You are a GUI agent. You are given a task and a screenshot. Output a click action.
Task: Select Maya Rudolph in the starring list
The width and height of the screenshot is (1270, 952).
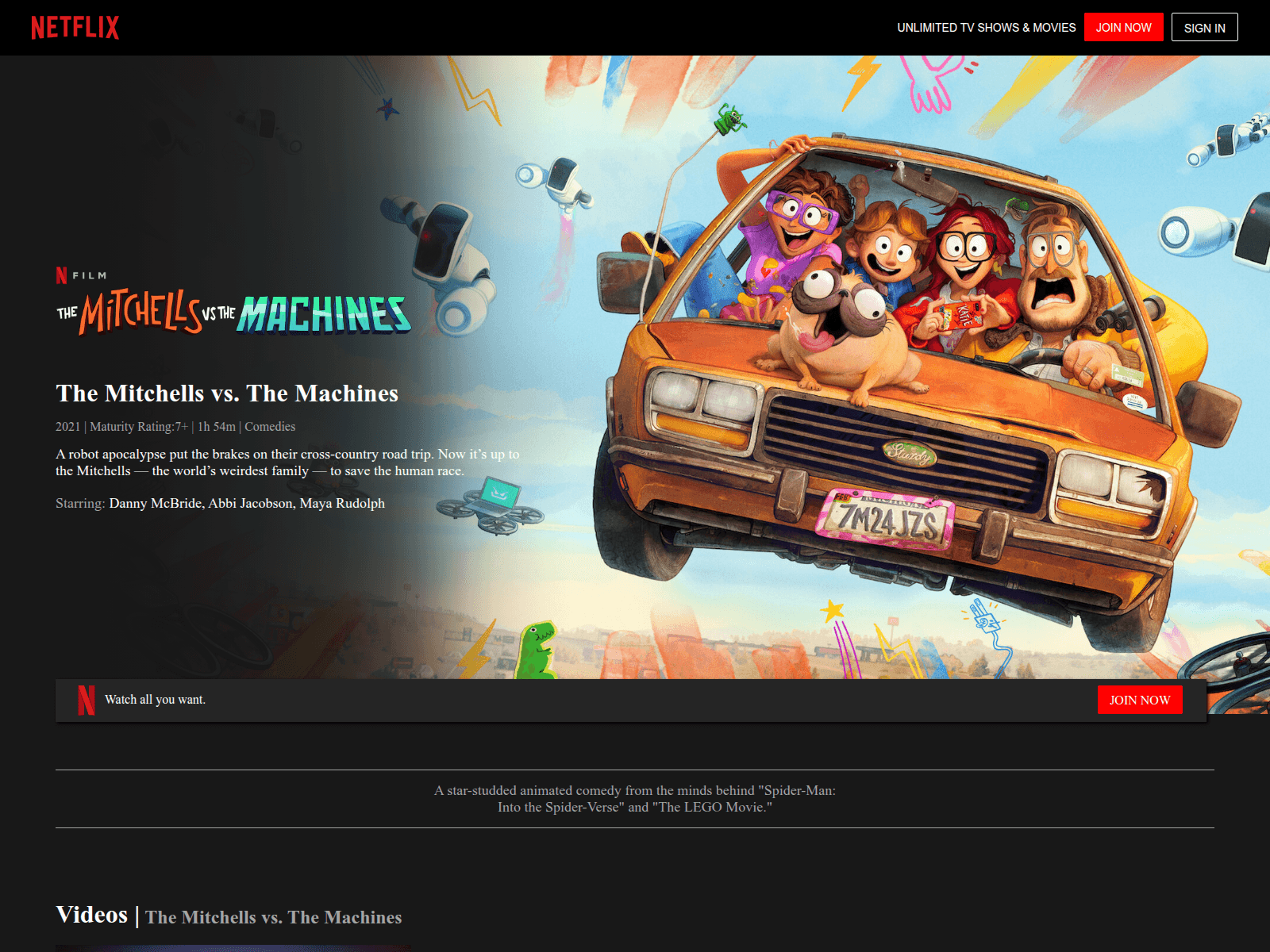pyautogui.click(x=342, y=504)
